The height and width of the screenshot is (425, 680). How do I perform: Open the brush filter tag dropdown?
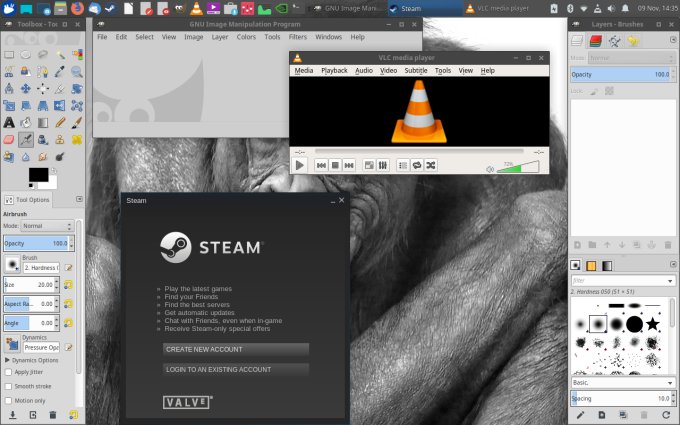pyautogui.click(x=670, y=281)
